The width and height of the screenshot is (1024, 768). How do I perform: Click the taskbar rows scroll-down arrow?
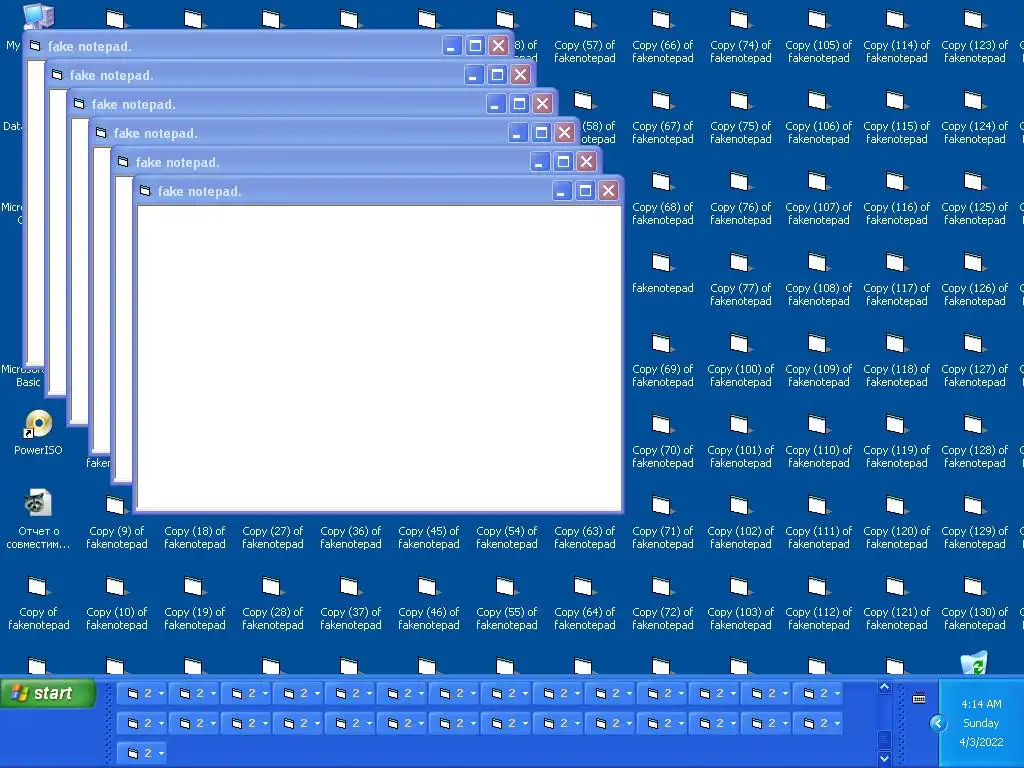pos(884,758)
